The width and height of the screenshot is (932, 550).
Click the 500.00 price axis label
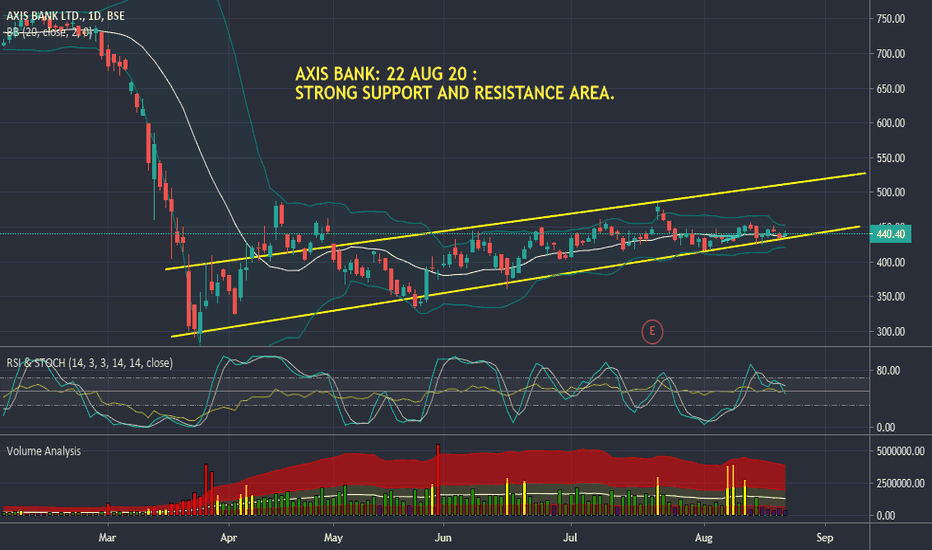(x=890, y=193)
